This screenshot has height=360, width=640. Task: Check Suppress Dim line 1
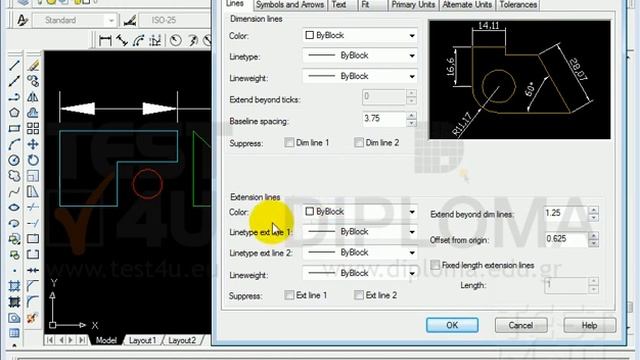pos(289,142)
